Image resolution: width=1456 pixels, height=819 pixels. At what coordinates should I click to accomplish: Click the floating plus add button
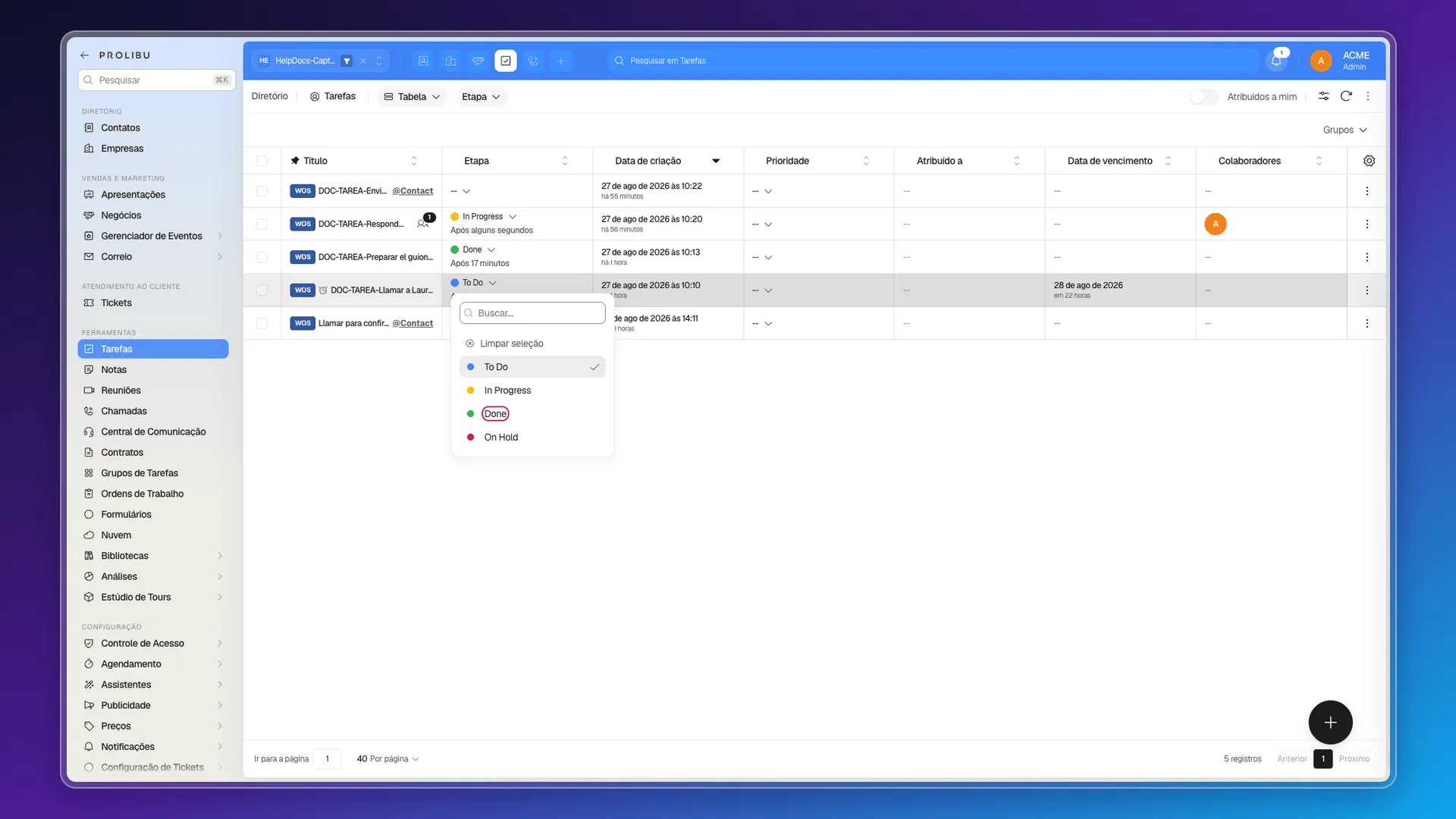pos(1330,723)
